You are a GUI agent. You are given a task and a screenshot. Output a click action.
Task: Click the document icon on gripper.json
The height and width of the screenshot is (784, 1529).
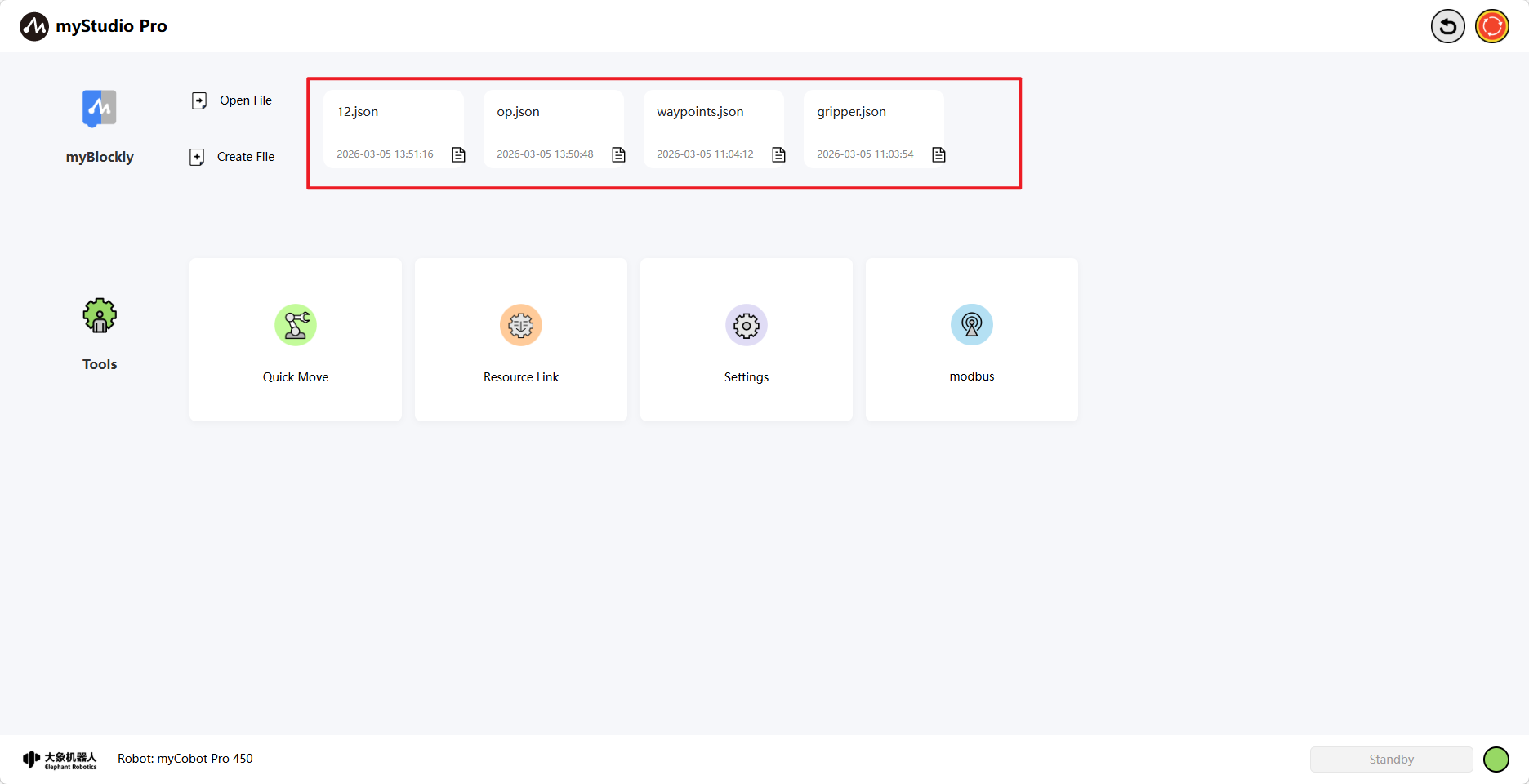click(939, 154)
